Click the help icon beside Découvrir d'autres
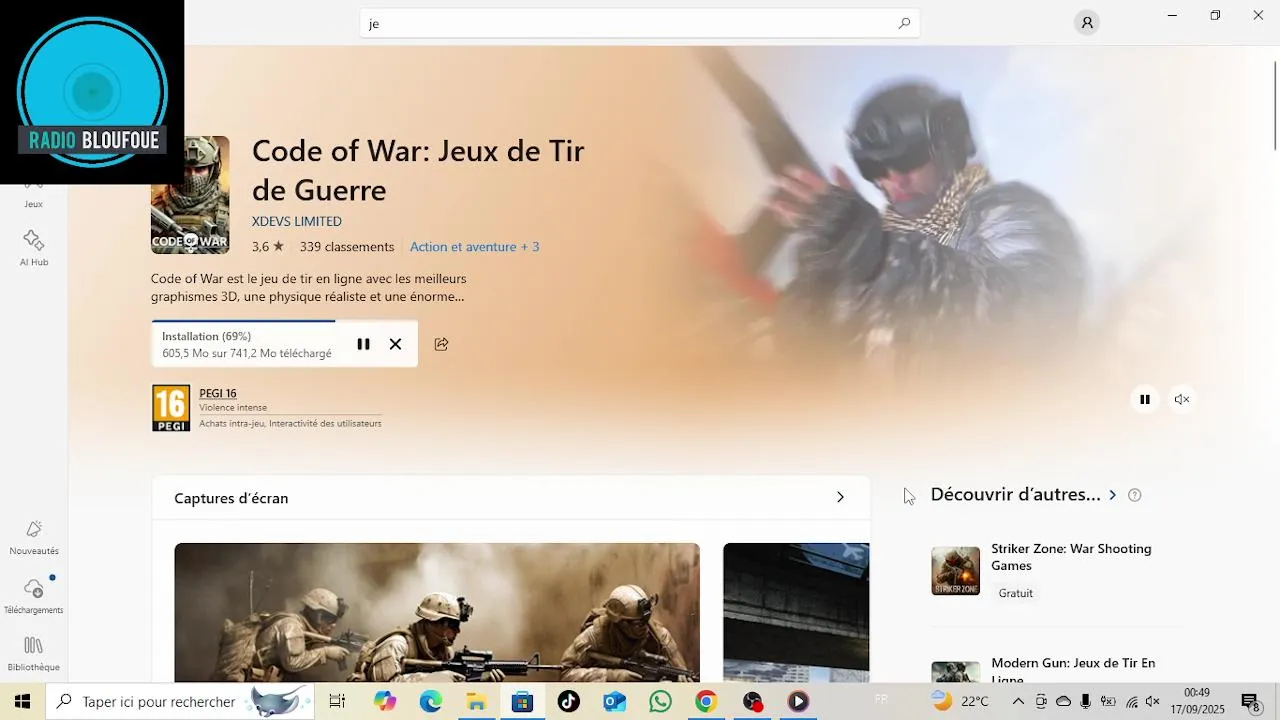This screenshot has height=720, width=1280. tap(1134, 495)
